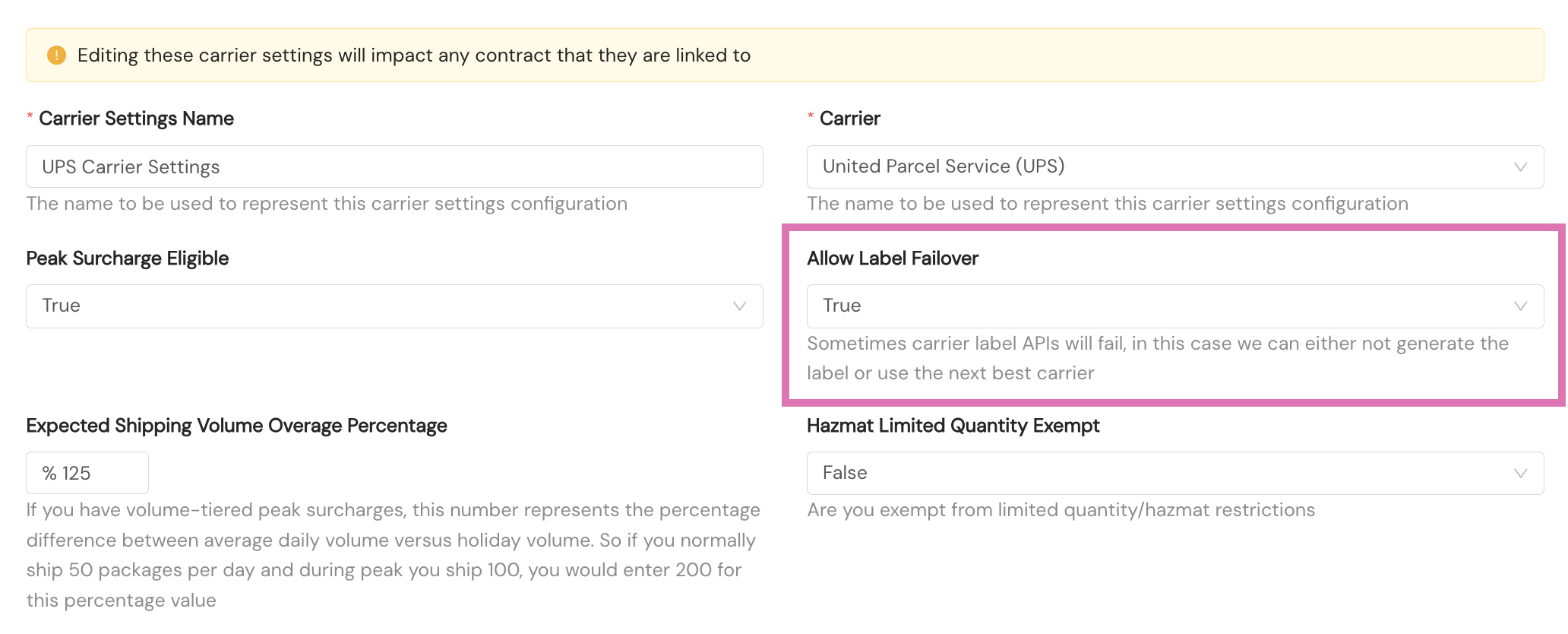This screenshot has height=634, width=1568.
Task: Click the orange warning icon in banner
Action: click(56, 55)
